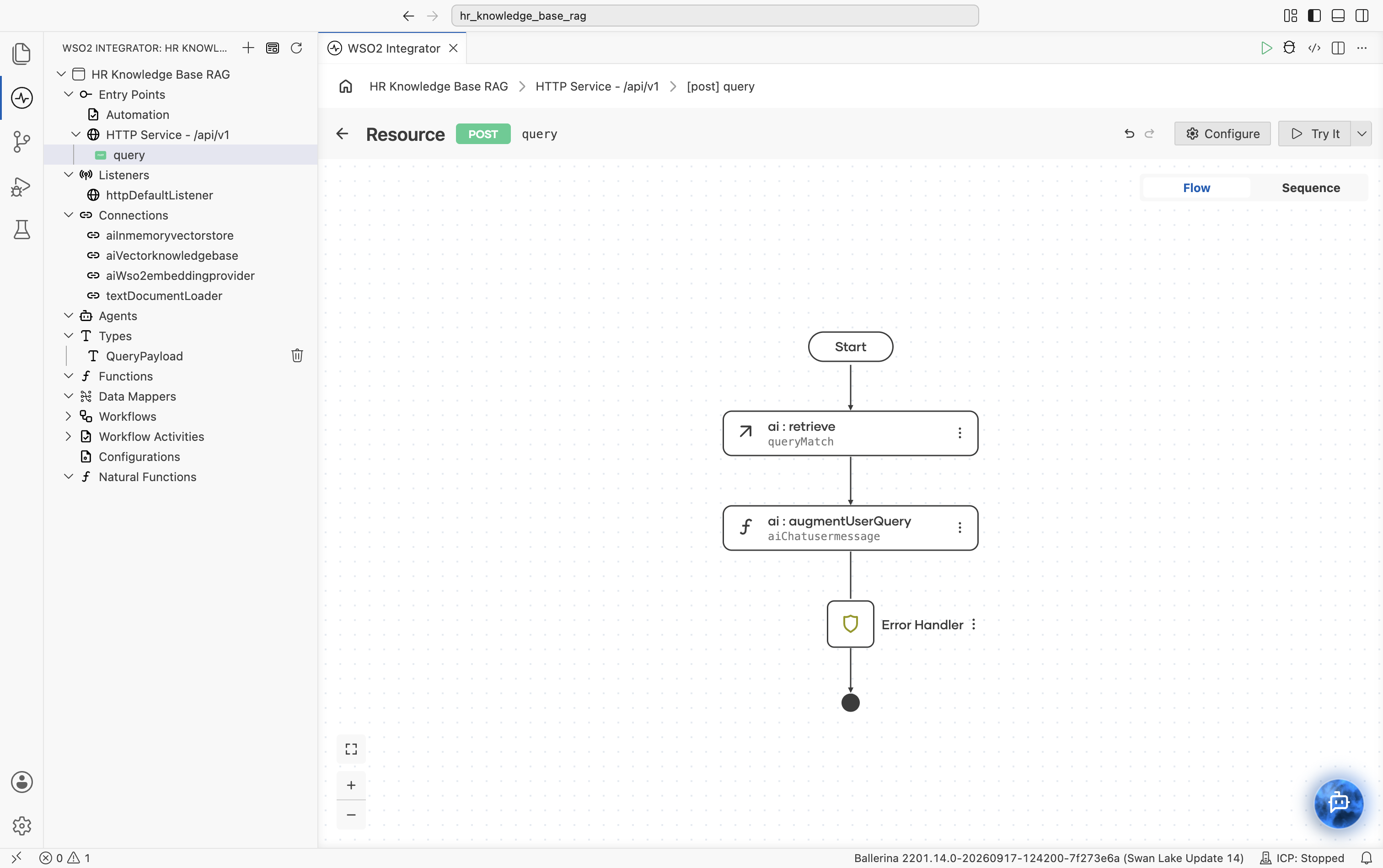Open notifications bell in status bar
The width and height of the screenshot is (1383, 868).
(x=1367, y=857)
